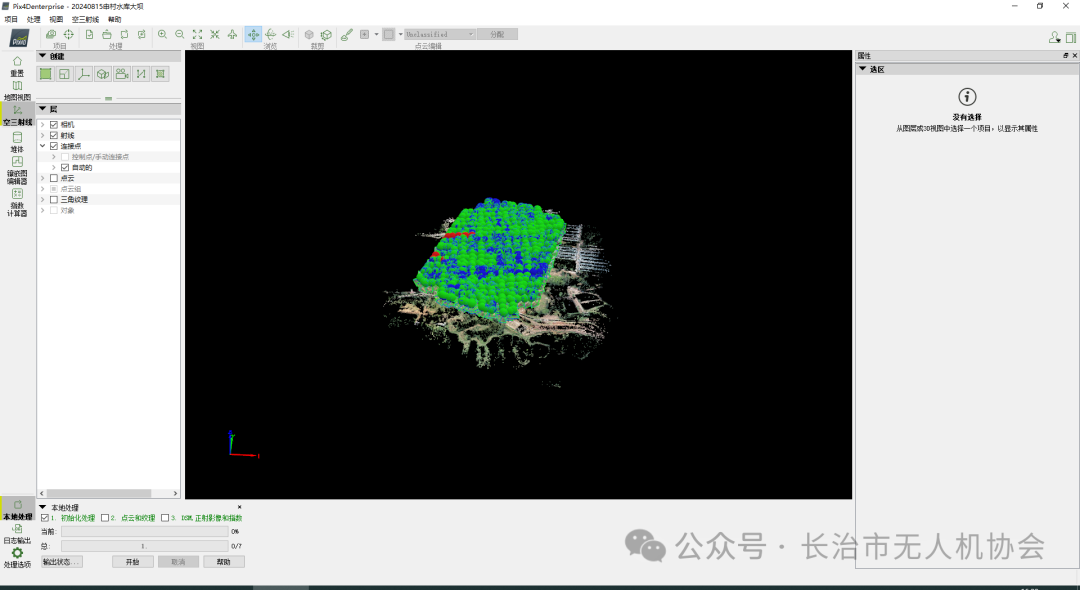The image size is (1080, 590).
Task: Click the zoom out magnifier toolbar icon
Action: click(180, 34)
